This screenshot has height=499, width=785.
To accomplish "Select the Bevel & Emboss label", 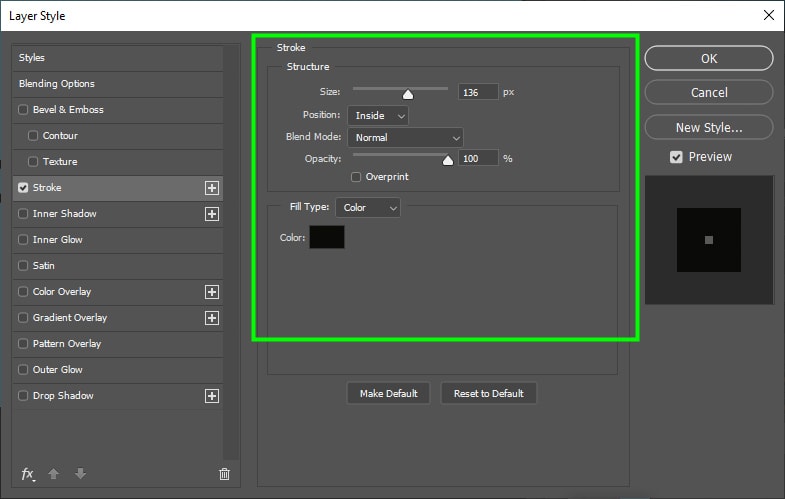I will point(68,110).
